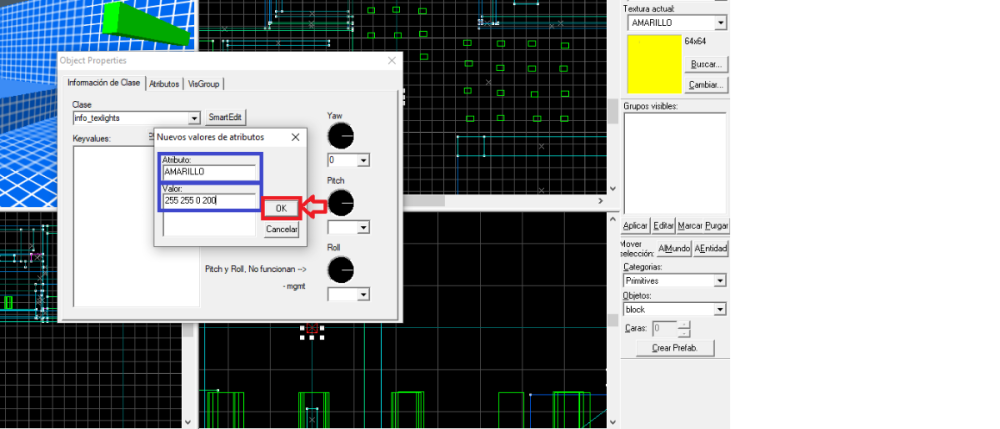Switch to the Atributos tab
The image size is (1000, 429).
click(164, 84)
